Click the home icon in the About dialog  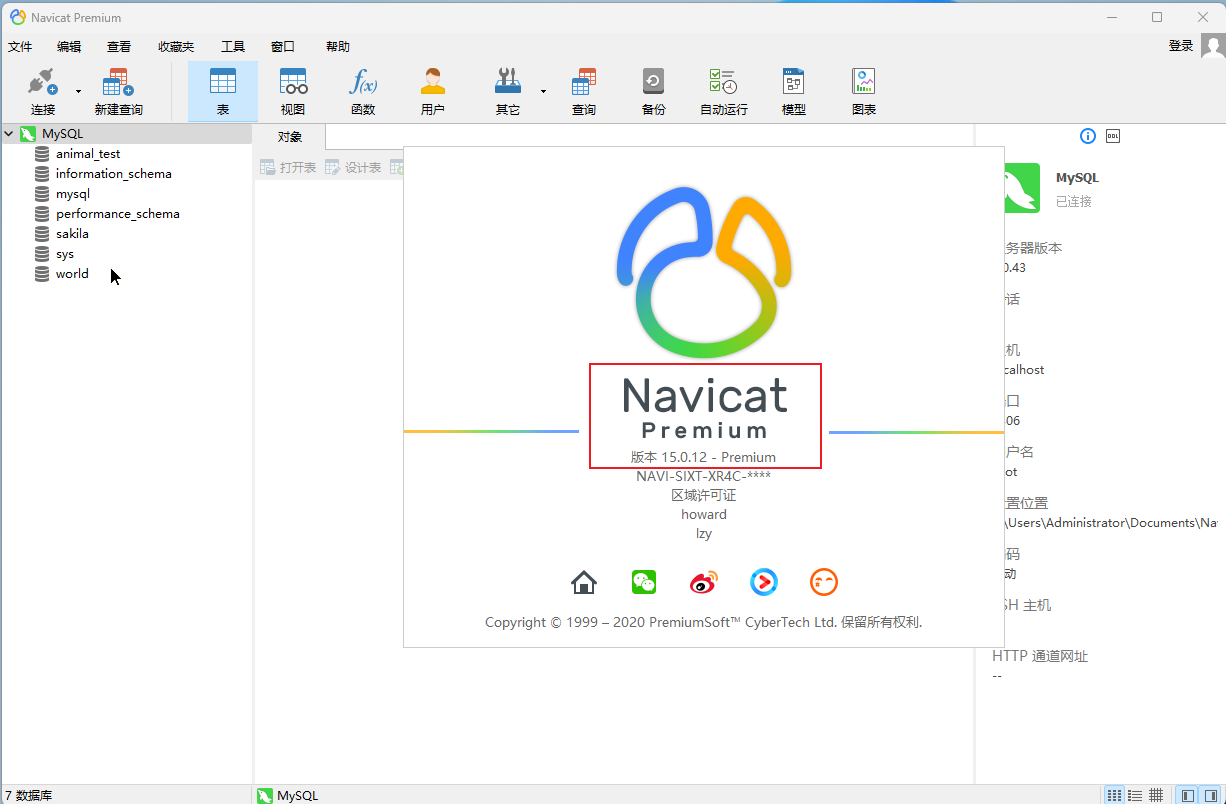click(x=584, y=582)
